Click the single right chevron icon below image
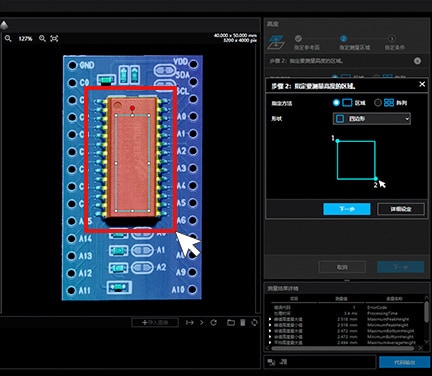This screenshot has width=432, height=376. [201, 322]
